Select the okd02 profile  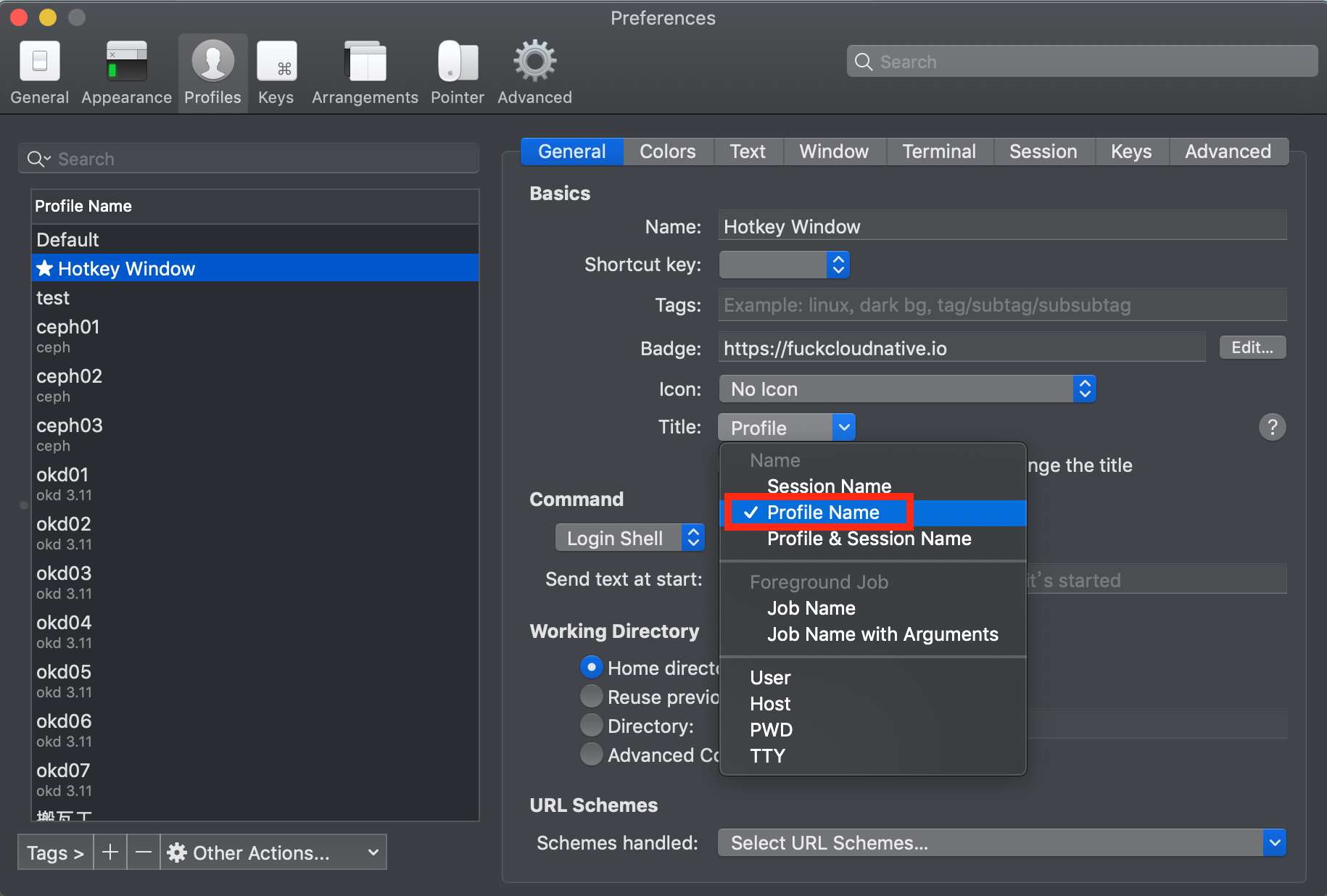point(255,533)
